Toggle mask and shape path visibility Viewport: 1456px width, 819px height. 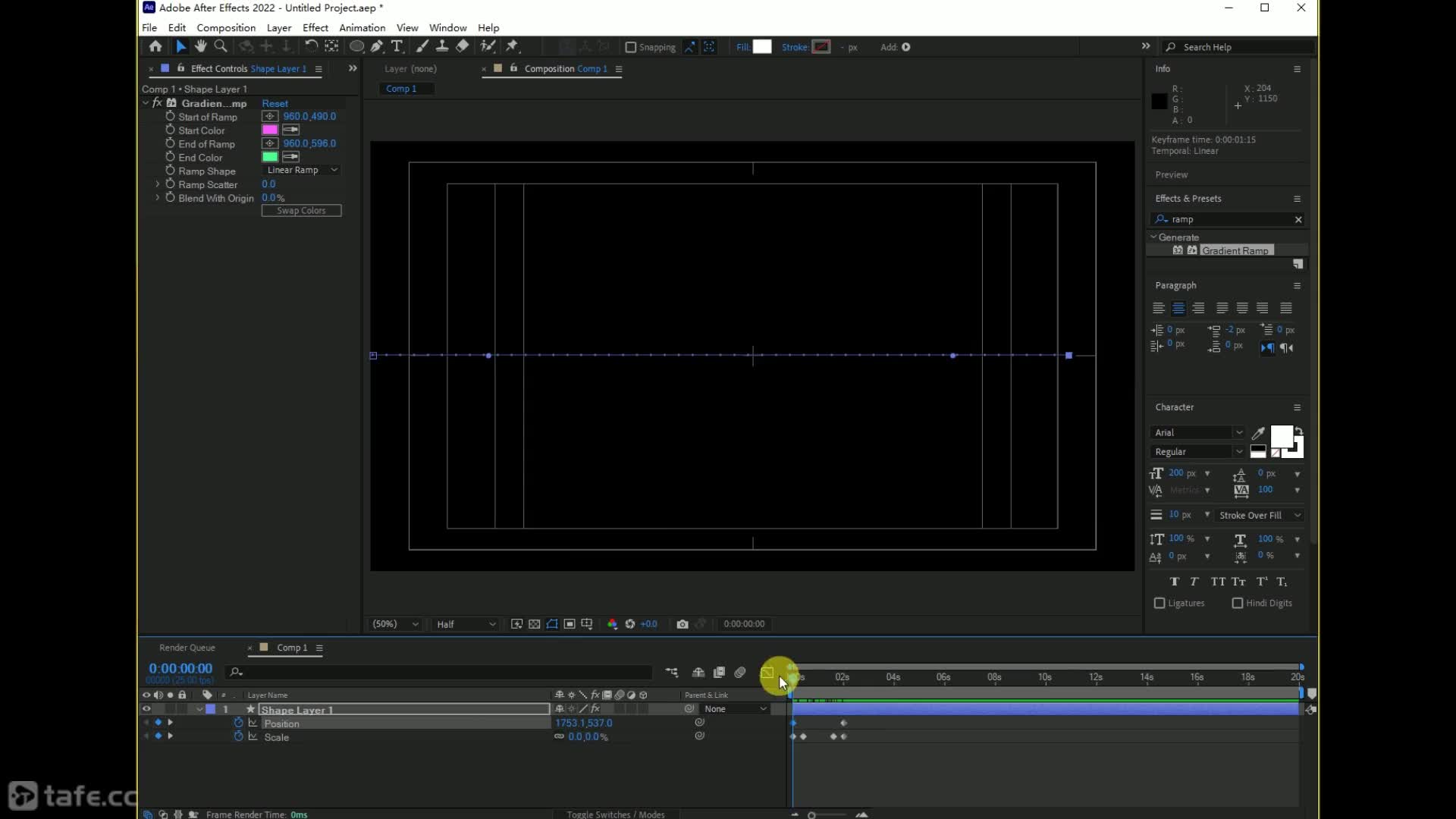[552, 624]
